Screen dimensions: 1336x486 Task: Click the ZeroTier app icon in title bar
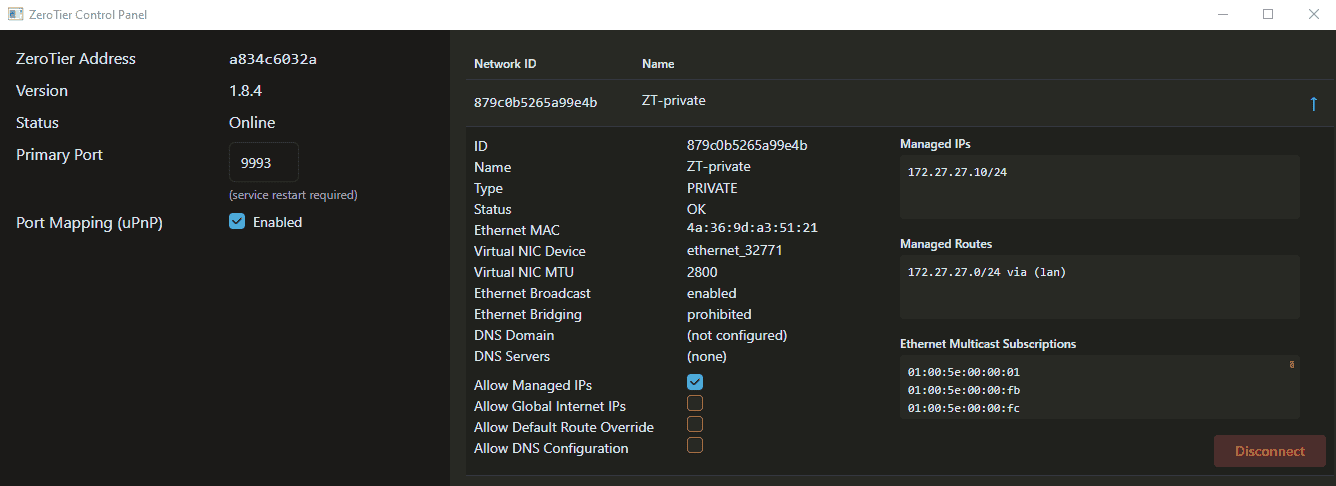[16, 15]
